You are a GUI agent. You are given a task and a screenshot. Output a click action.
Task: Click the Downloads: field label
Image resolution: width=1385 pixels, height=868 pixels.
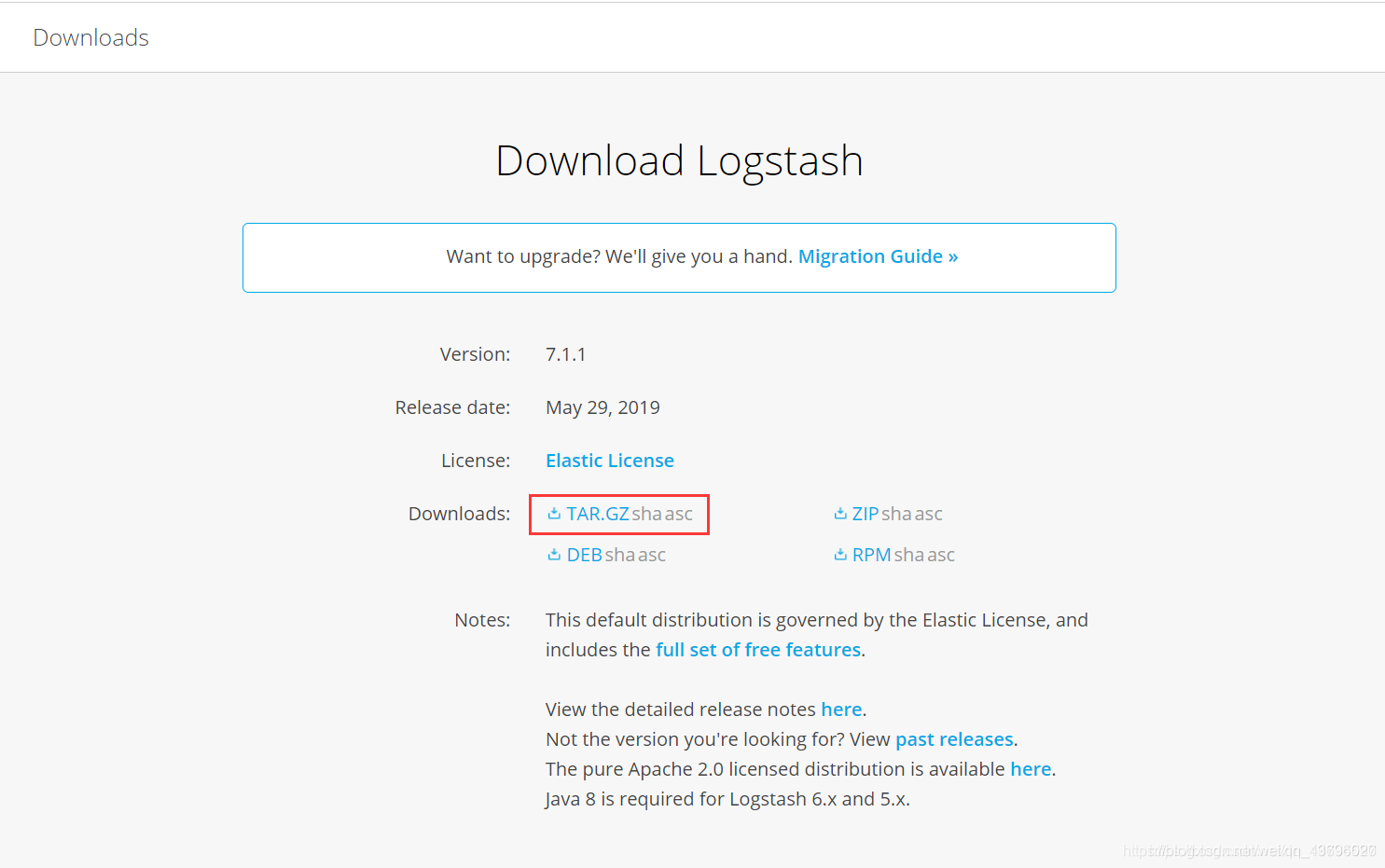click(x=459, y=514)
